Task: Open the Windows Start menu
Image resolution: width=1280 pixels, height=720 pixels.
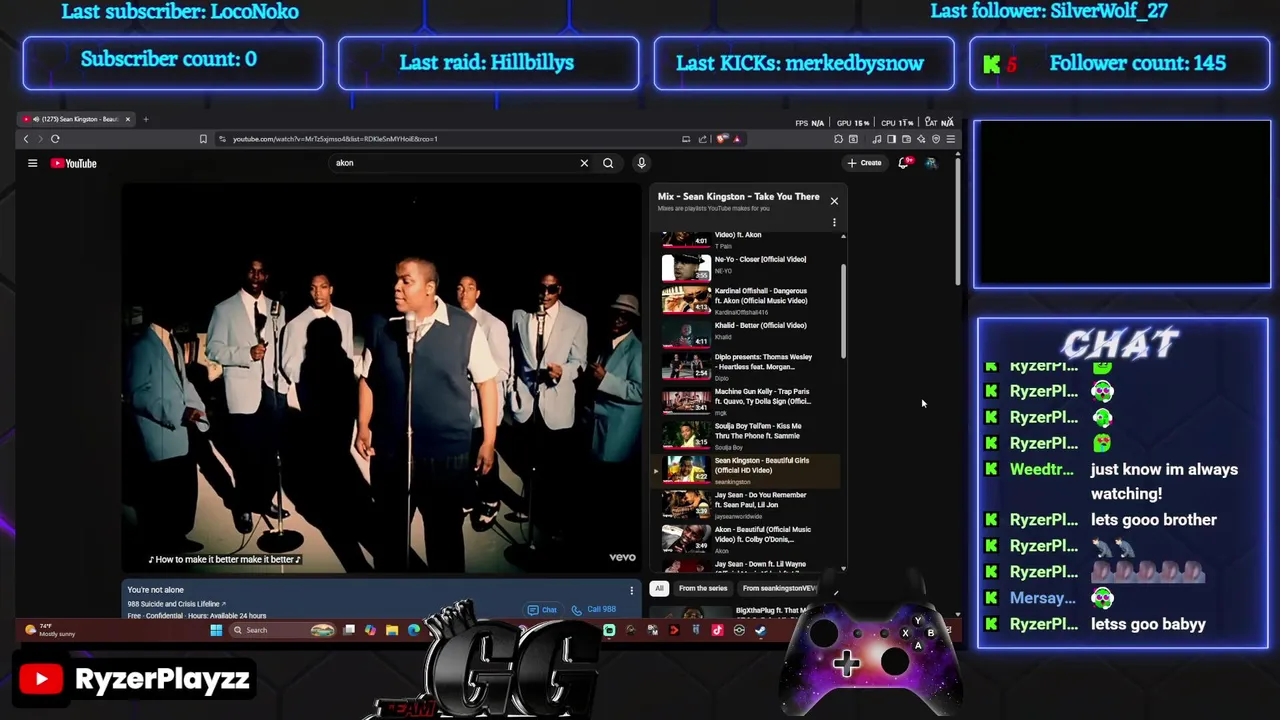Action: pyautogui.click(x=216, y=630)
